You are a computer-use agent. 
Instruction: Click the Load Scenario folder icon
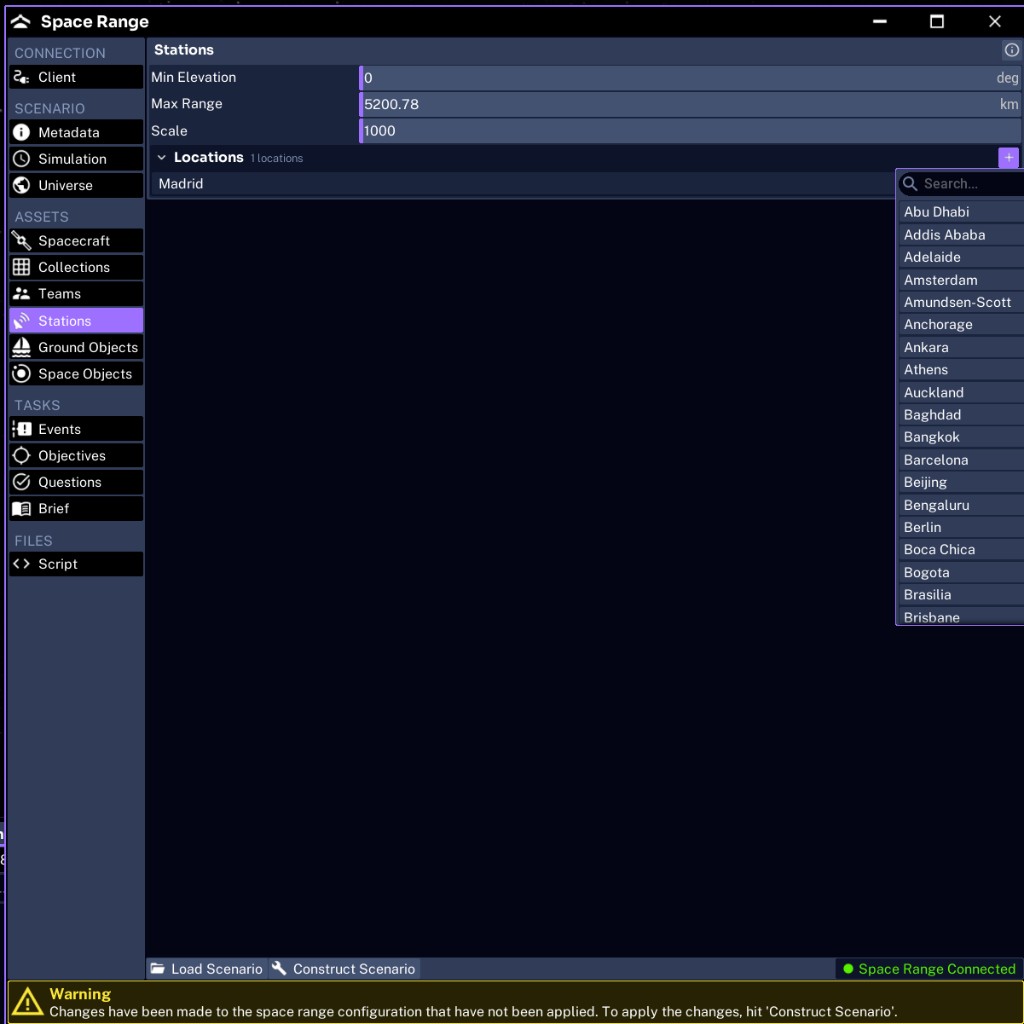(157, 968)
